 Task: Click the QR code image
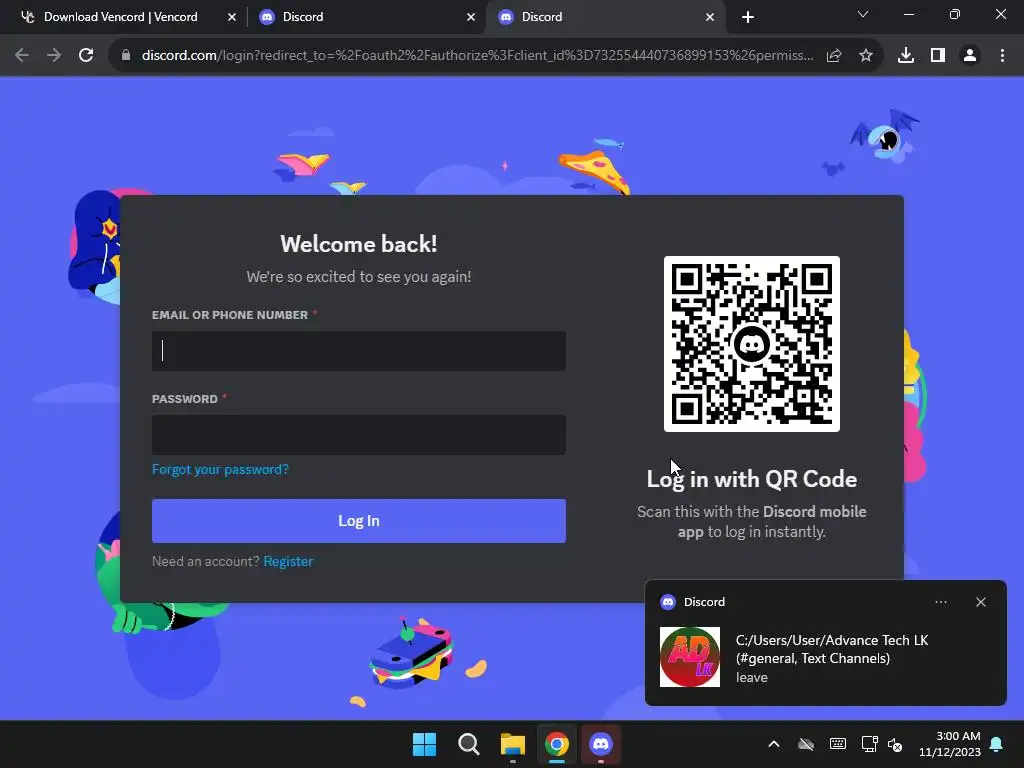(x=752, y=344)
